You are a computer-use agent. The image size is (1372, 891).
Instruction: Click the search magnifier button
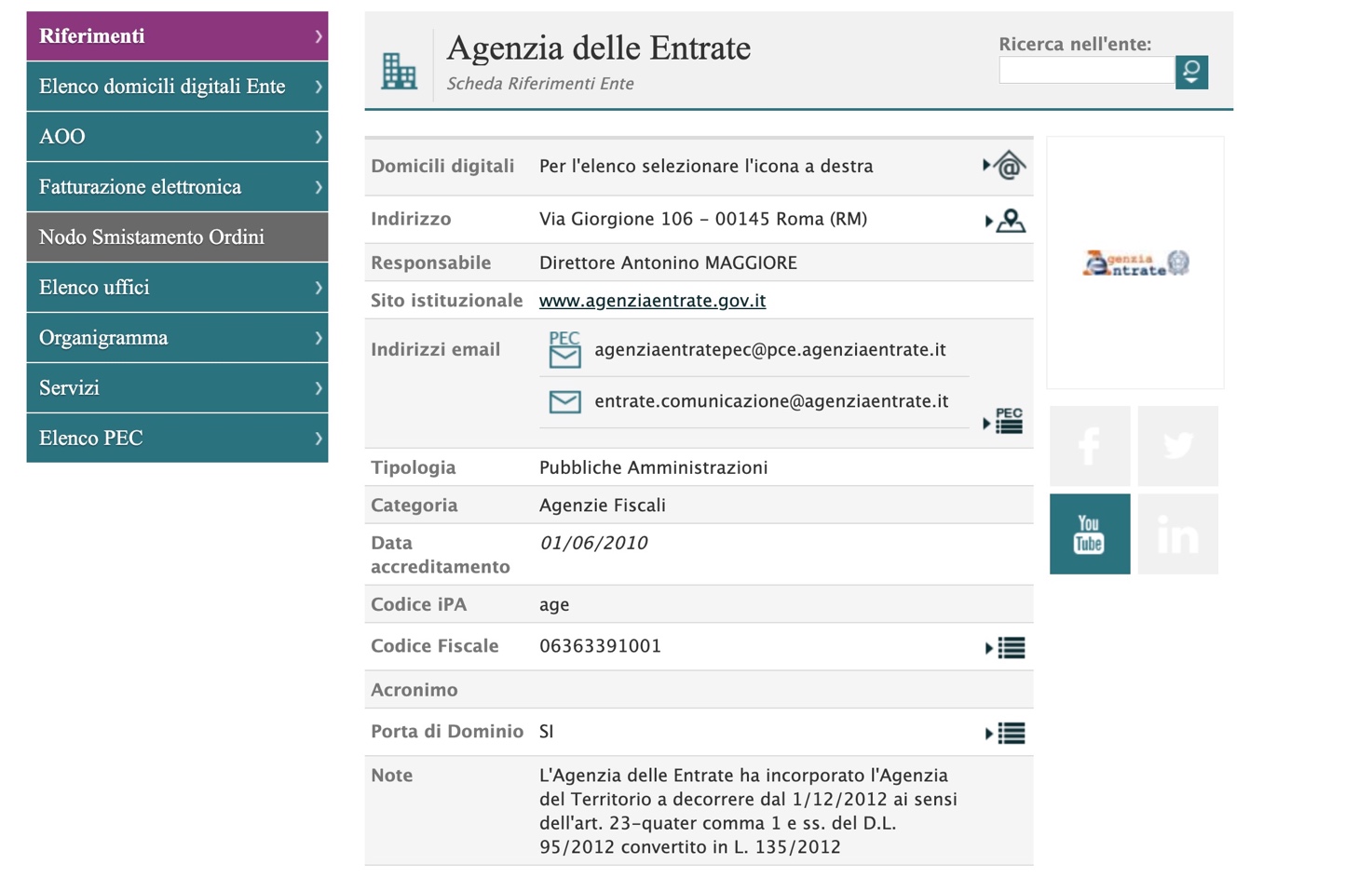[1191, 72]
